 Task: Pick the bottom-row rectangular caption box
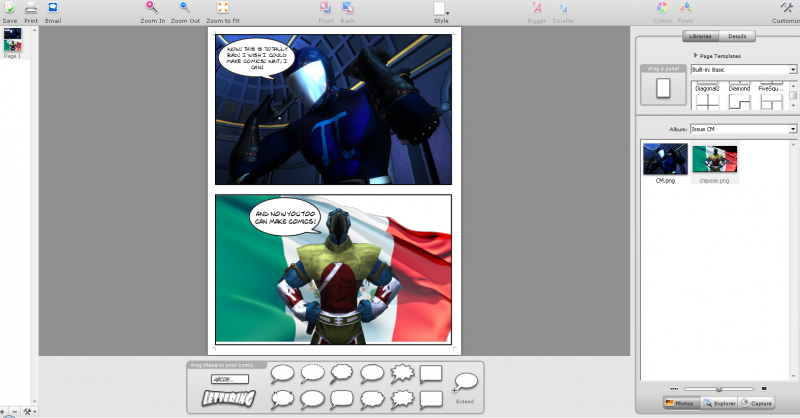tap(431, 399)
